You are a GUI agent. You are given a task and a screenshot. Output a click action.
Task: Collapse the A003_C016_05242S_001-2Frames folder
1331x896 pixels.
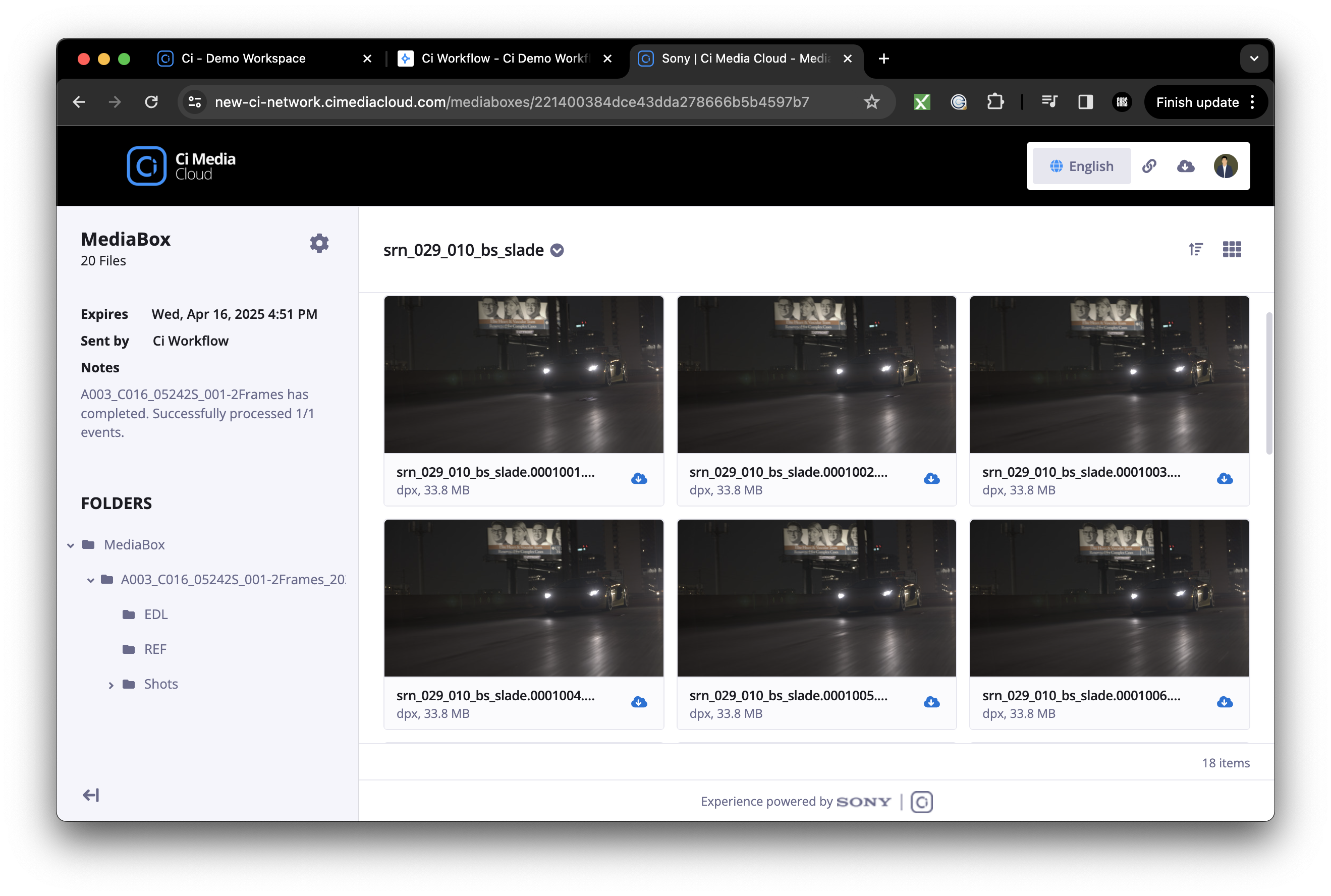pyautogui.click(x=90, y=580)
